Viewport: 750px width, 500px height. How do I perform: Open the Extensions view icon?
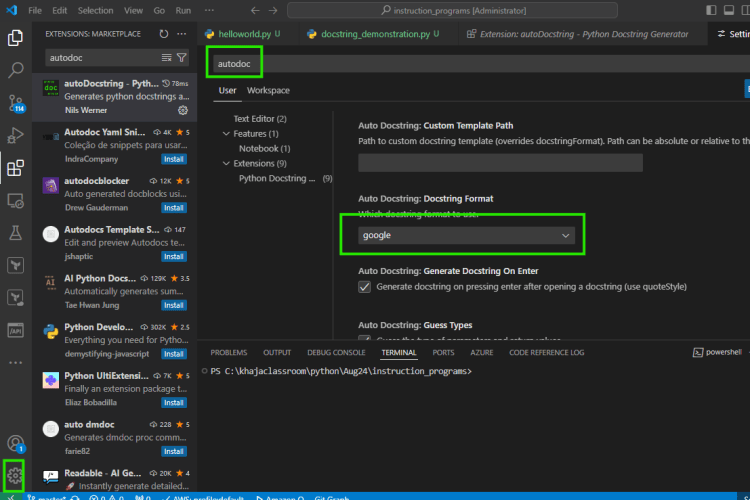pyautogui.click(x=15, y=168)
